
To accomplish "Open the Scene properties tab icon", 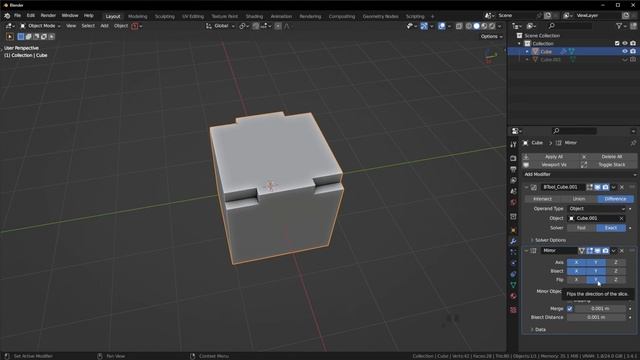I will [x=513, y=191].
